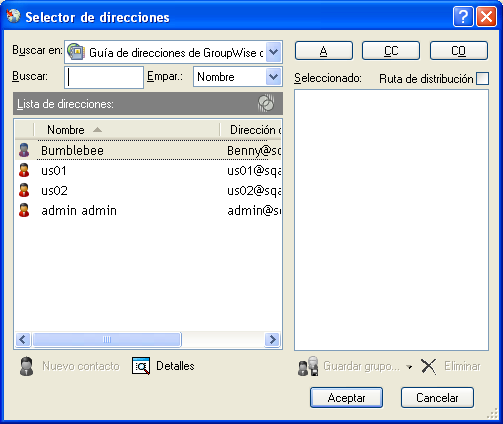Click the admin@ email address cell
Screen dimensions: 503x424
[254, 211]
